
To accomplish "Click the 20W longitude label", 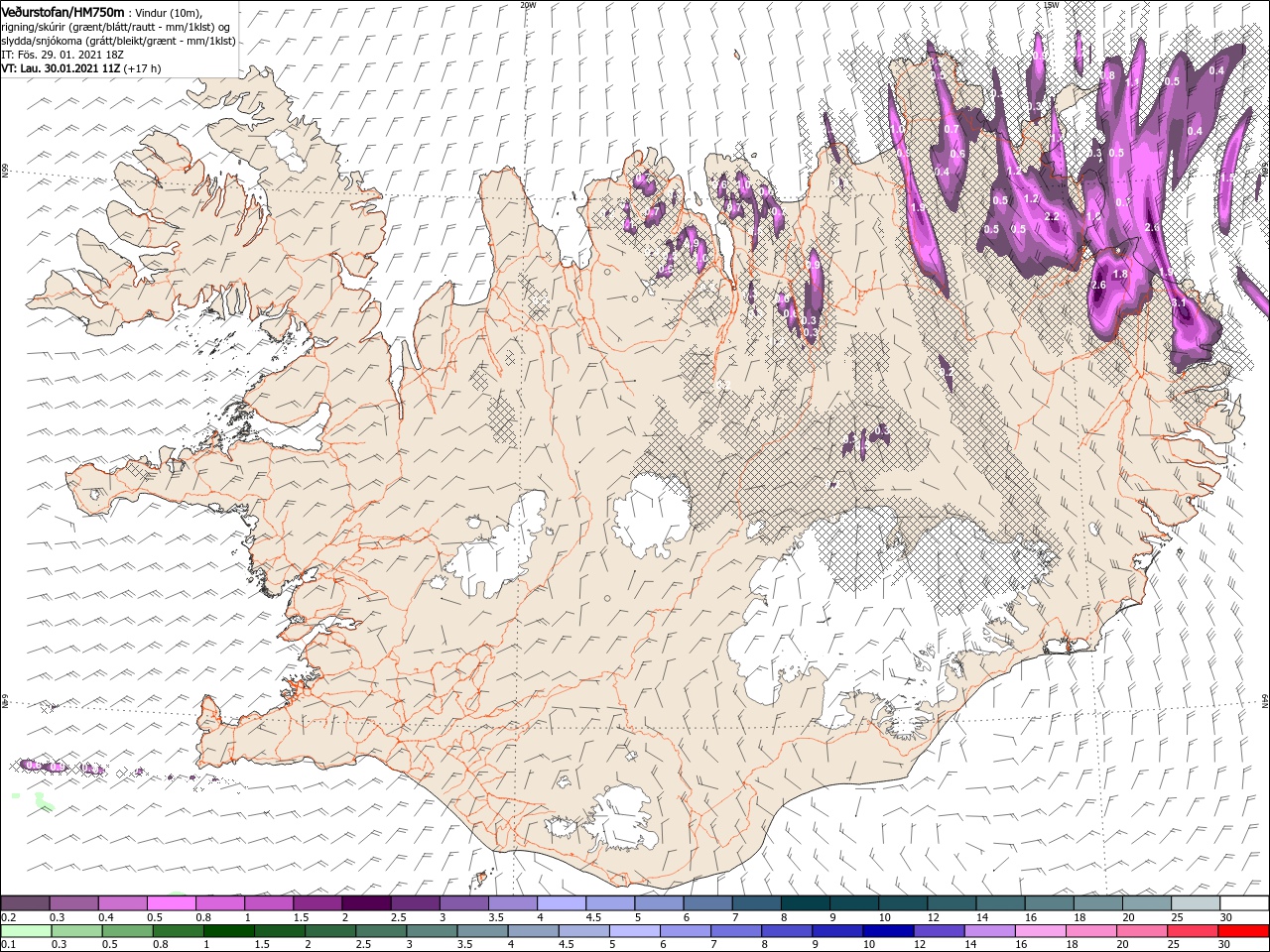I will click(x=528, y=5).
